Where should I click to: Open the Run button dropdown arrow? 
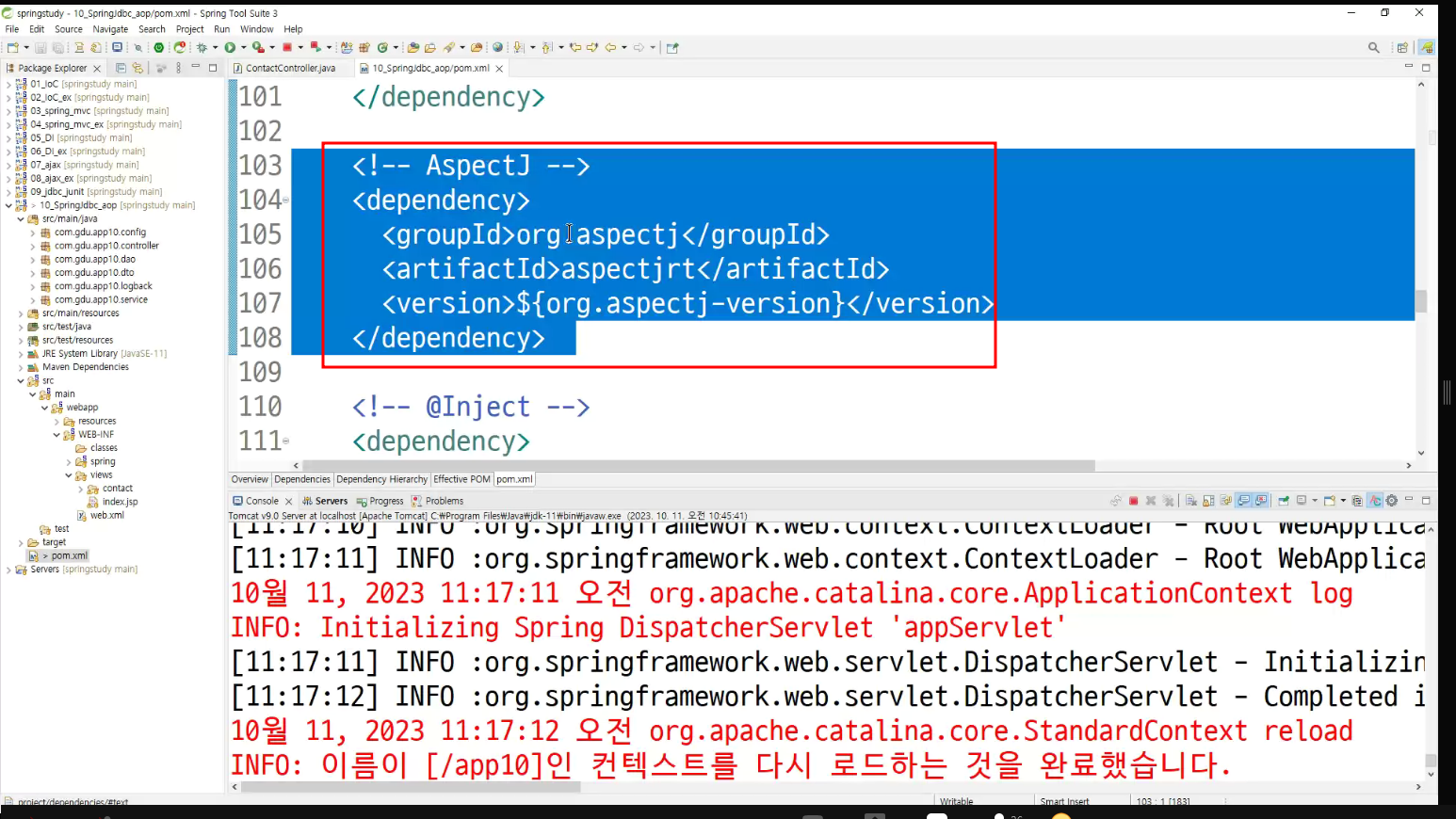(x=243, y=47)
